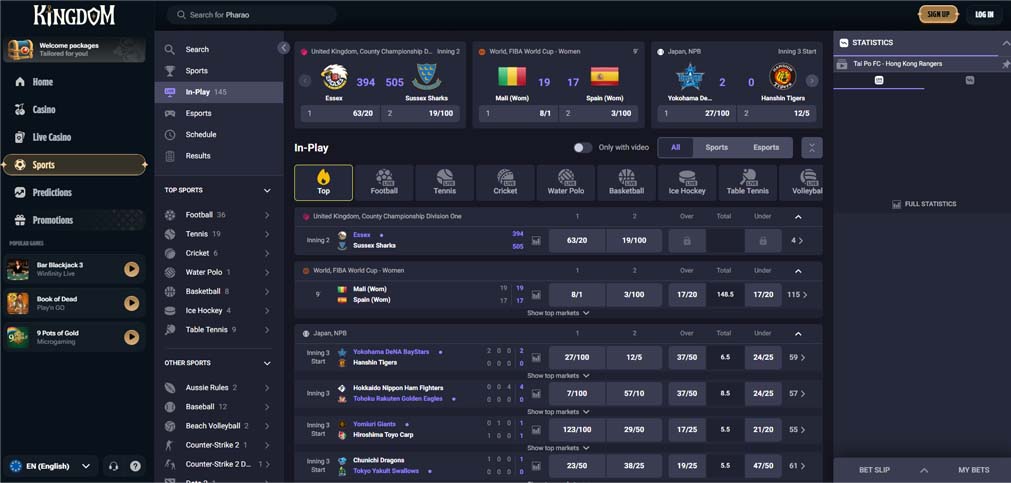Click the Kingdom logo
This screenshot has height=483, width=1011.
tap(74, 14)
